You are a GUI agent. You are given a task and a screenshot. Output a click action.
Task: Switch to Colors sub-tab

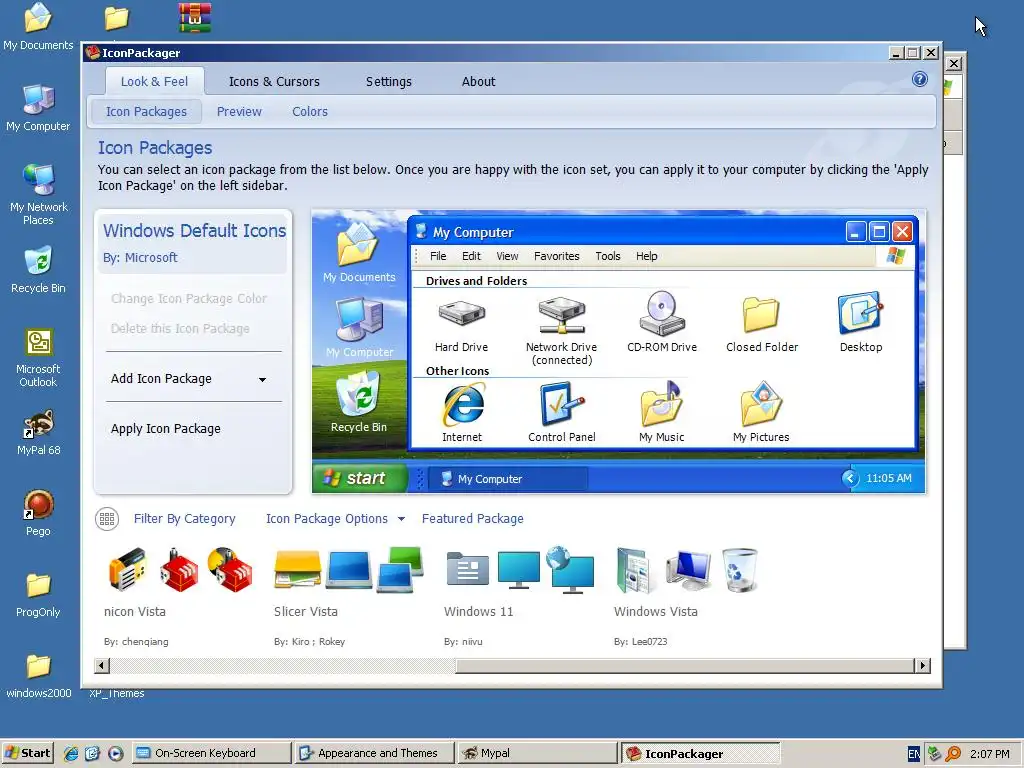[x=310, y=112]
